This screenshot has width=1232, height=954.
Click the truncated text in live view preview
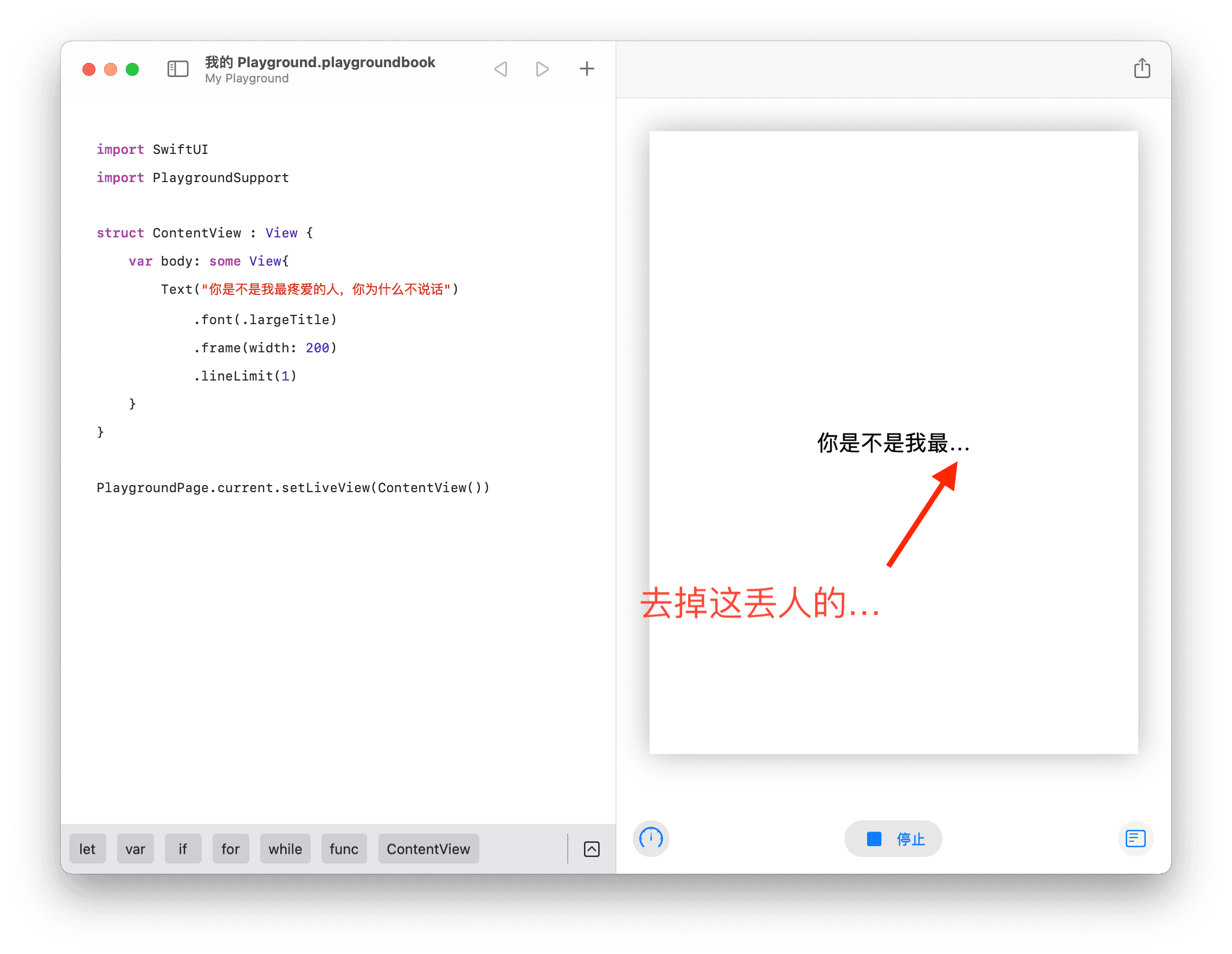[x=893, y=444]
